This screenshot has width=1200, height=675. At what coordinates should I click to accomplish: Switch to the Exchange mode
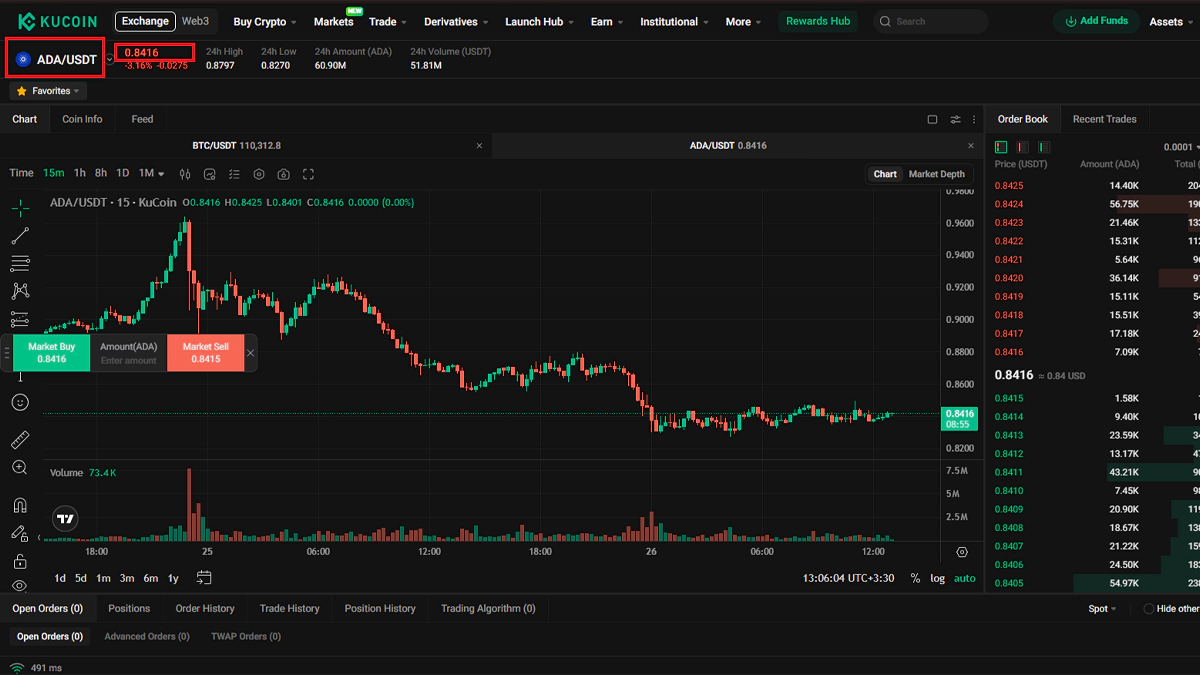pos(145,21)
